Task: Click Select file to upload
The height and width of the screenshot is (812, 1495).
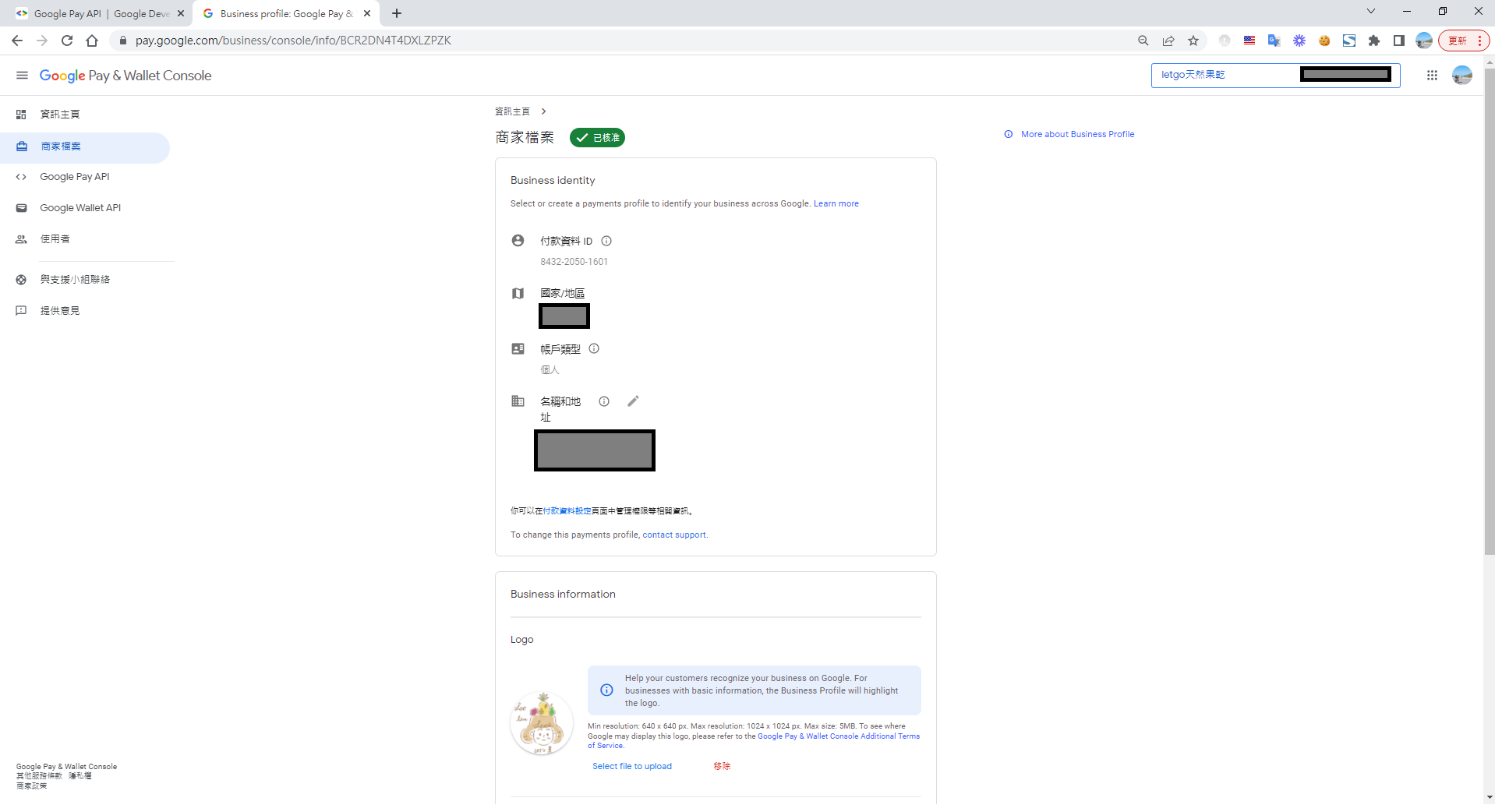Action: (x=631, y=767)
